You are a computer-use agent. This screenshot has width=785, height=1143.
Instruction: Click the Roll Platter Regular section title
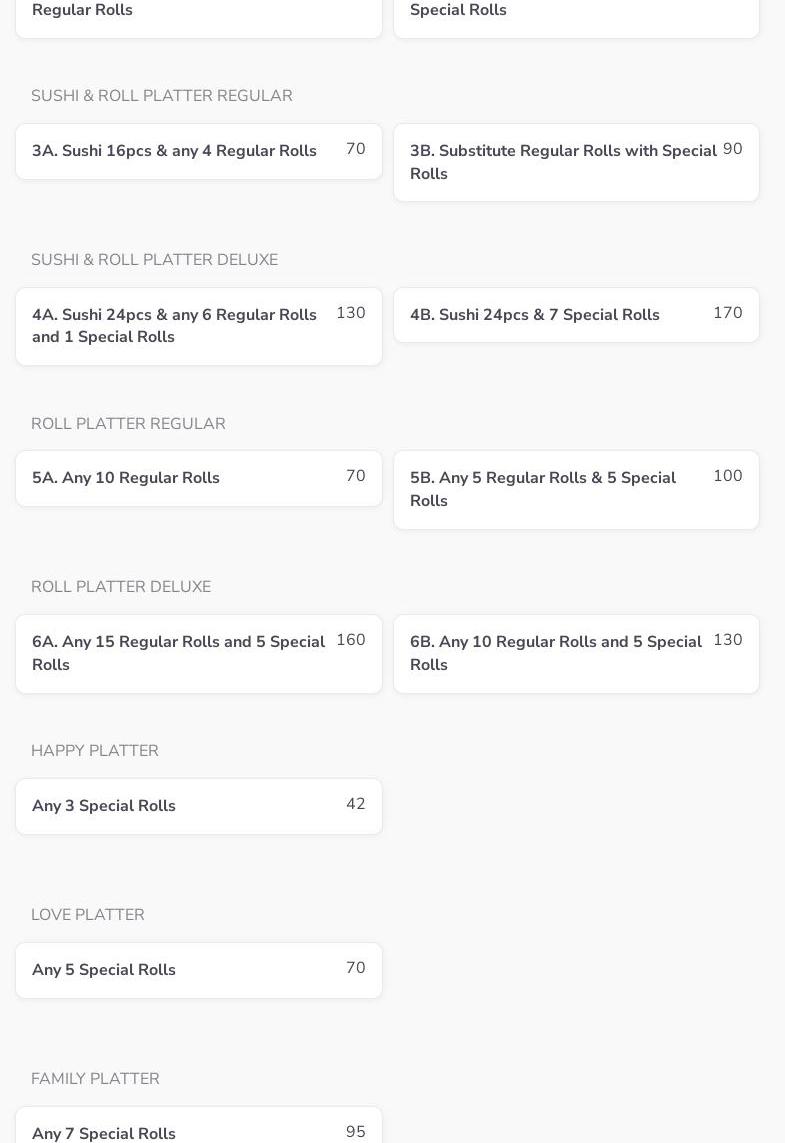(128, 424)
